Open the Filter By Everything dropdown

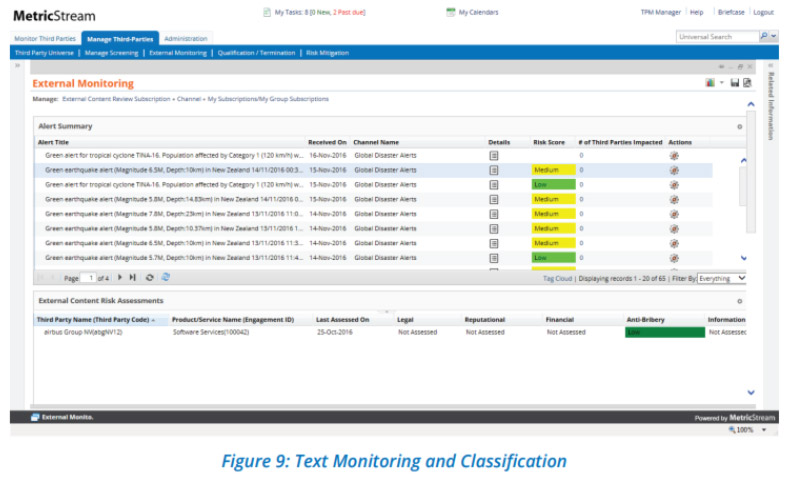point(722,279)
